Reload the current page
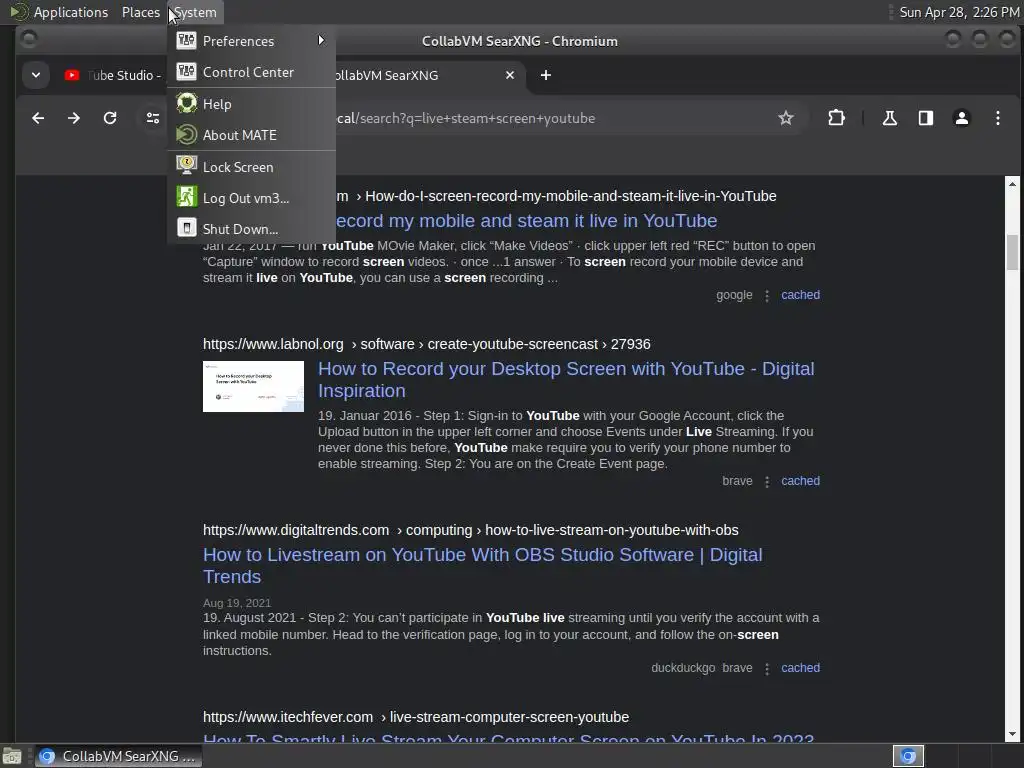The height and width of the screenshot is (768, 1024). [110, 118]
